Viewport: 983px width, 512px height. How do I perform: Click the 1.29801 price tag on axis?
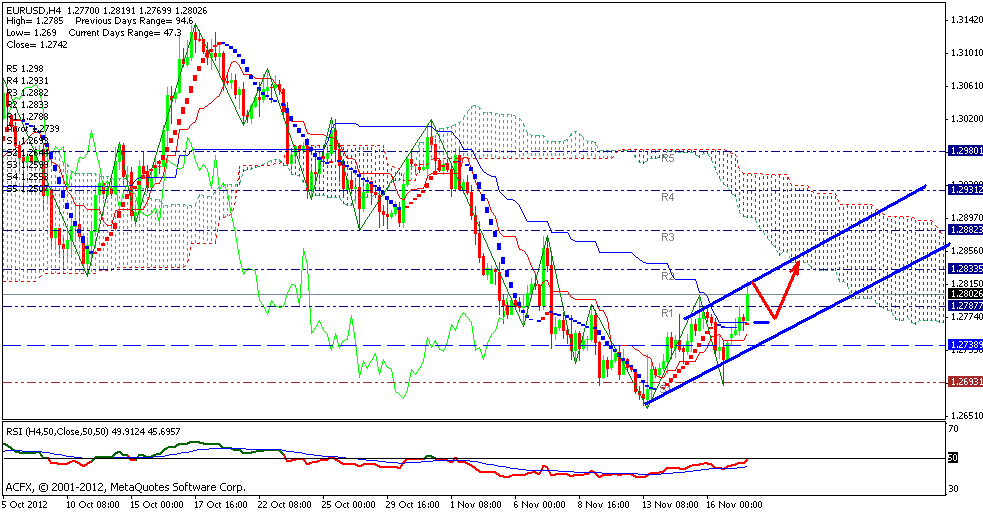click(x=963, y=151)
